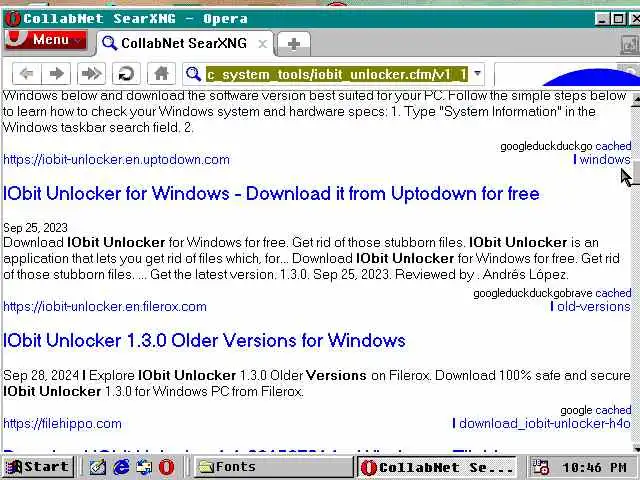Switch to the Fonts taskbar window
Screen dimensions: 640x480
point(273,467)
